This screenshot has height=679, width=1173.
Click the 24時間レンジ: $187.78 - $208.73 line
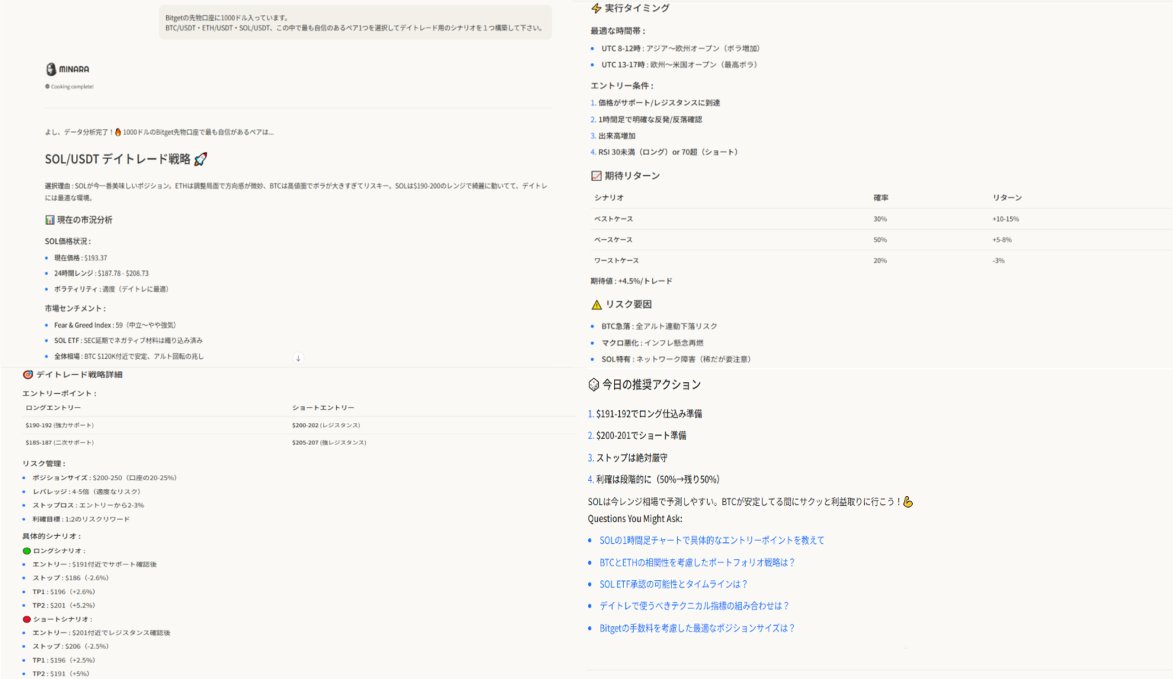(101, 274)
